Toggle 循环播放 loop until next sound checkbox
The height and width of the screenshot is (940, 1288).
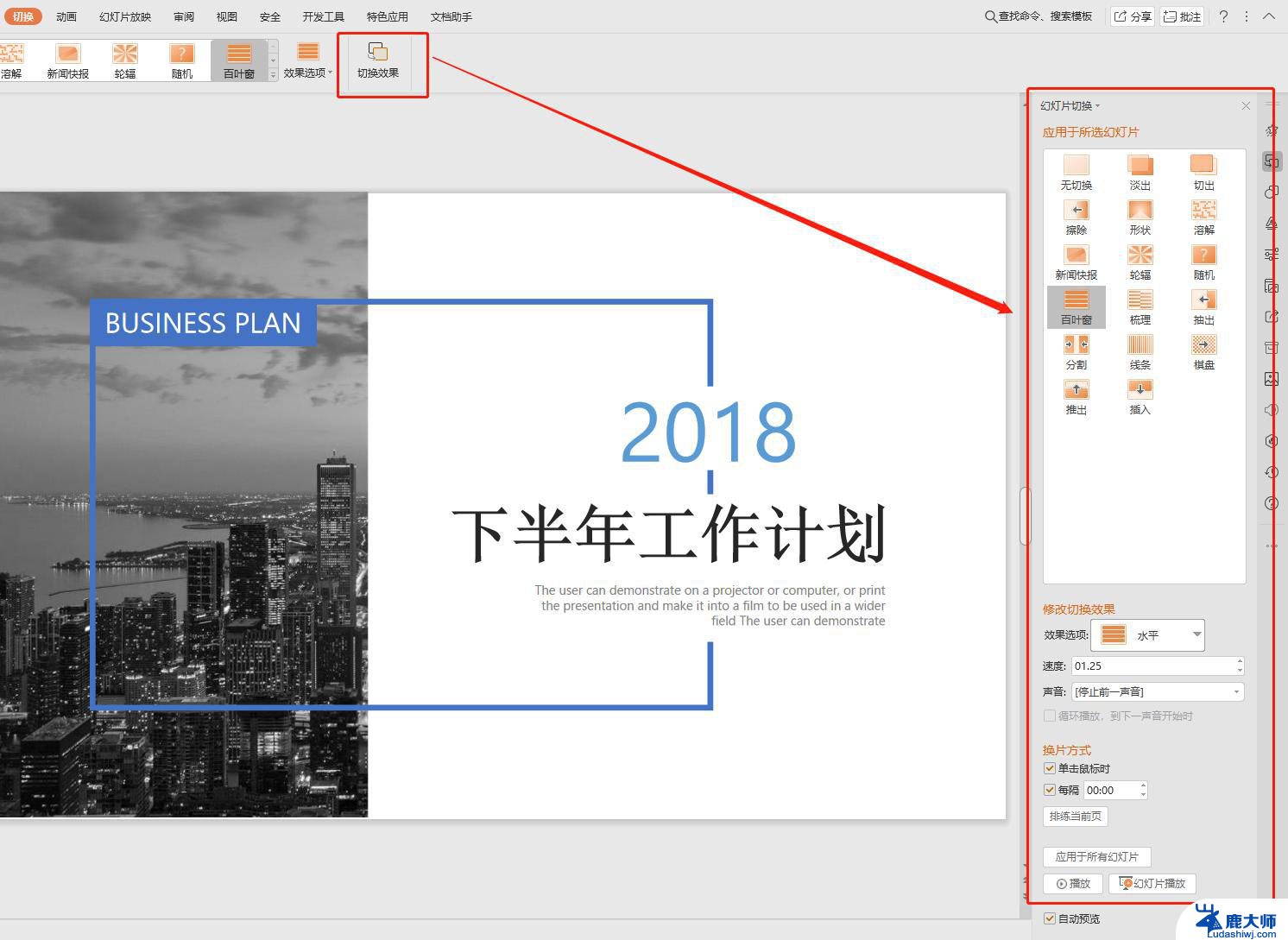pyautogui.click(x=1050, y=716)
